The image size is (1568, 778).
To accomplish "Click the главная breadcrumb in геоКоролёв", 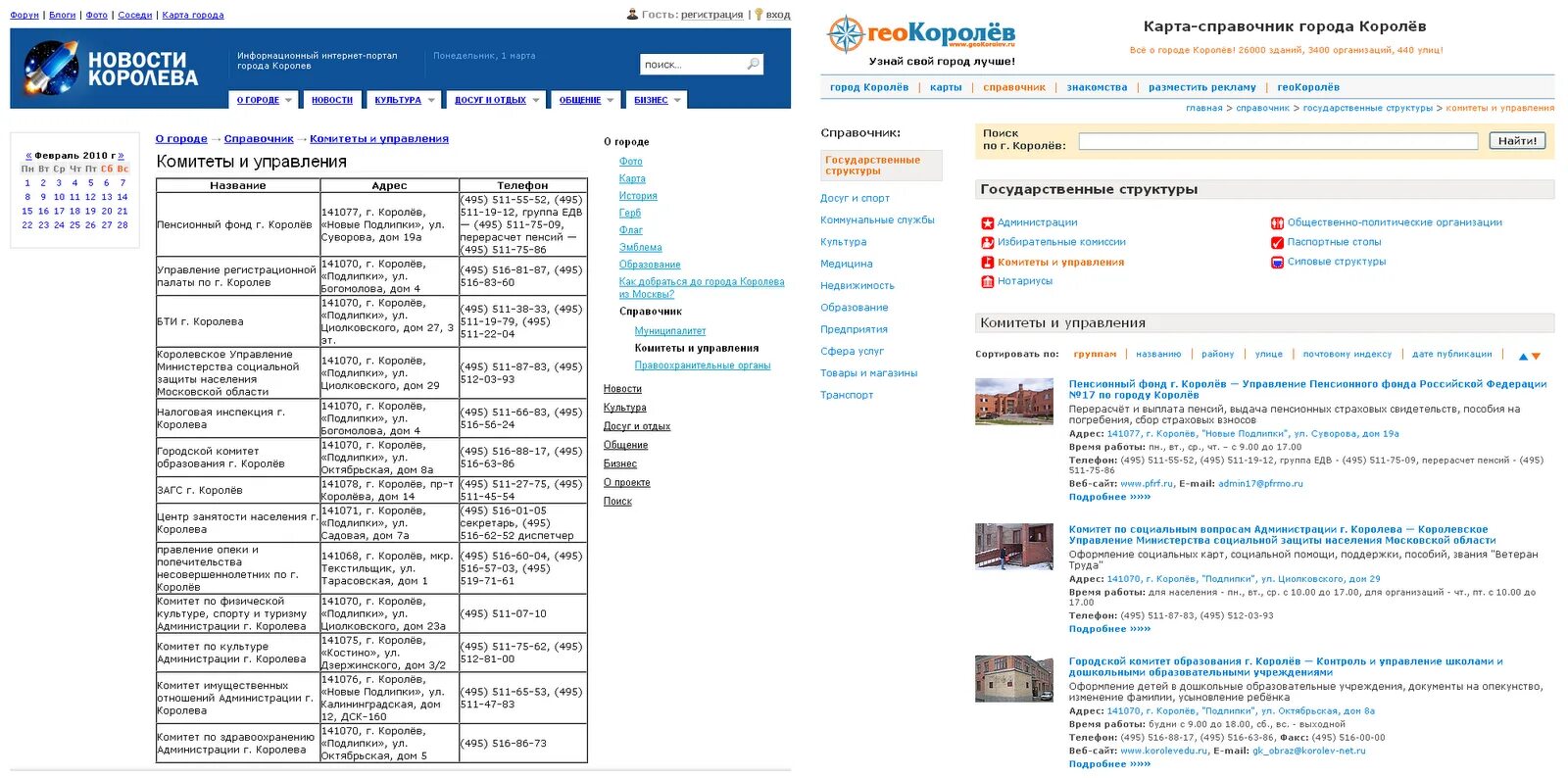I will pyautogui.click(x=1203, y=108).
